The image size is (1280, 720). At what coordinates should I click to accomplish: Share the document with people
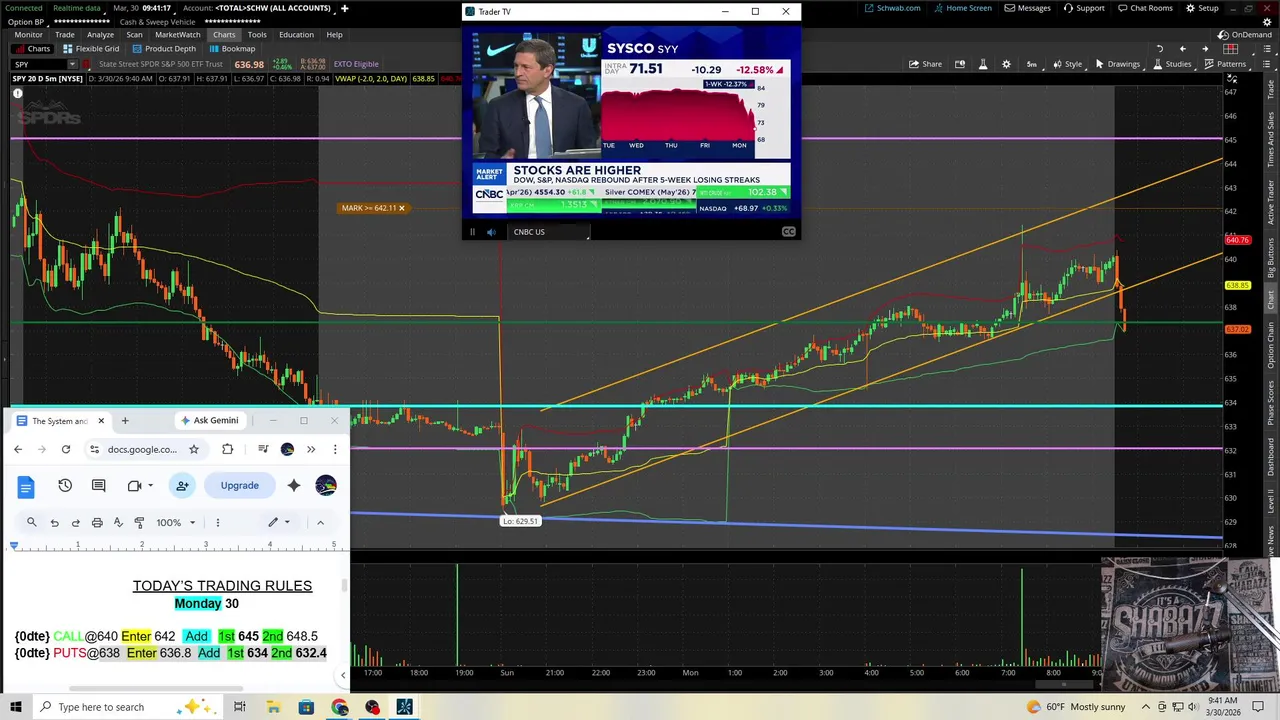click(182, 486)
